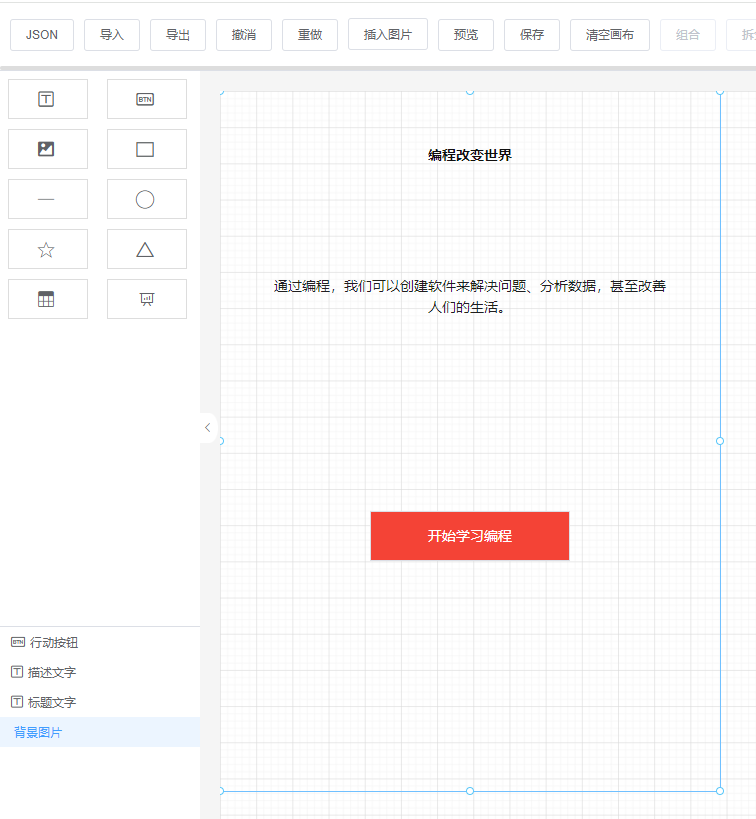
Task: Select the 行动按钮 layer
Action: pos(100,642)
